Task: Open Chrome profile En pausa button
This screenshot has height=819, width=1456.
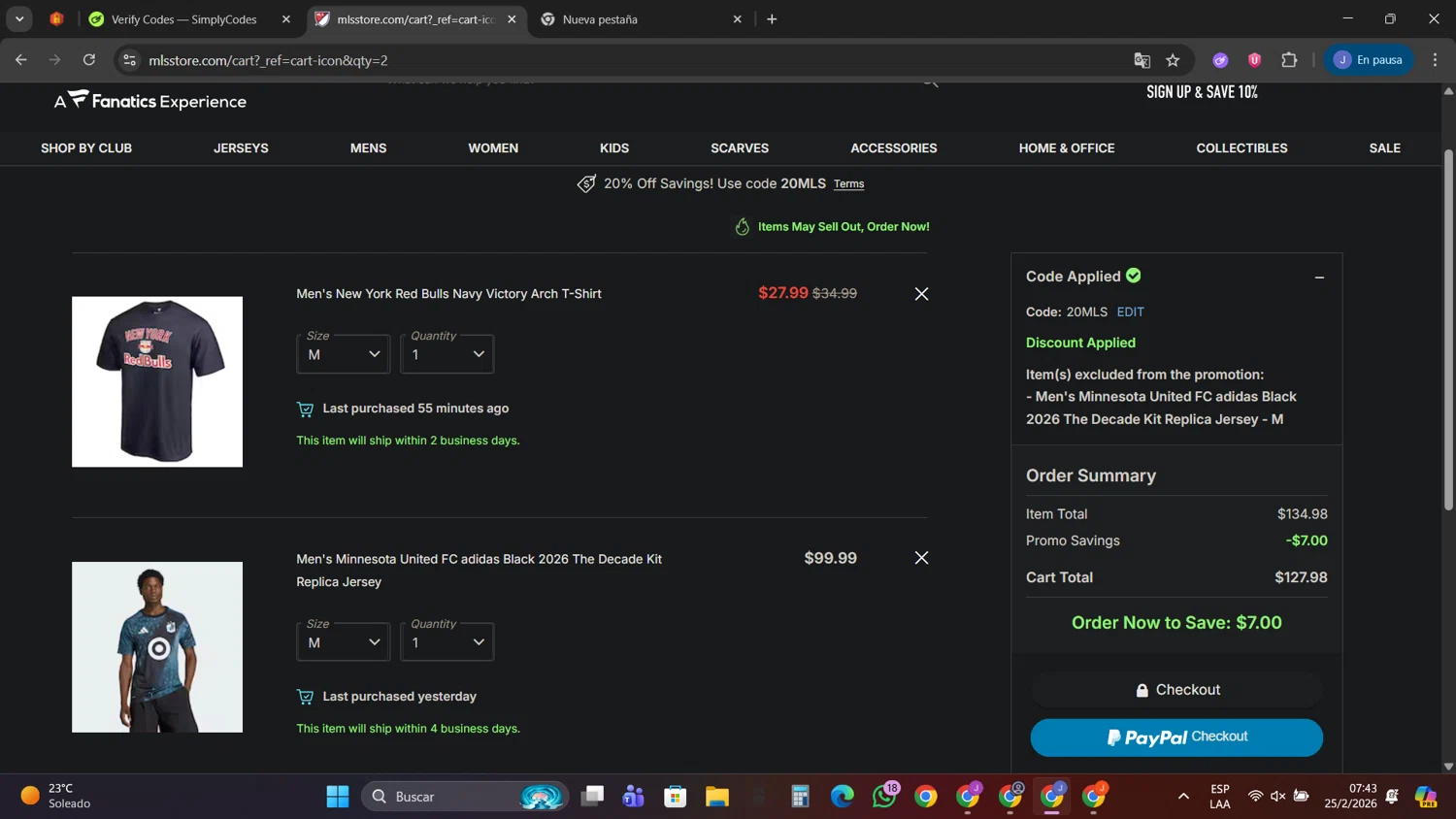Action: tap(1369, 60)
